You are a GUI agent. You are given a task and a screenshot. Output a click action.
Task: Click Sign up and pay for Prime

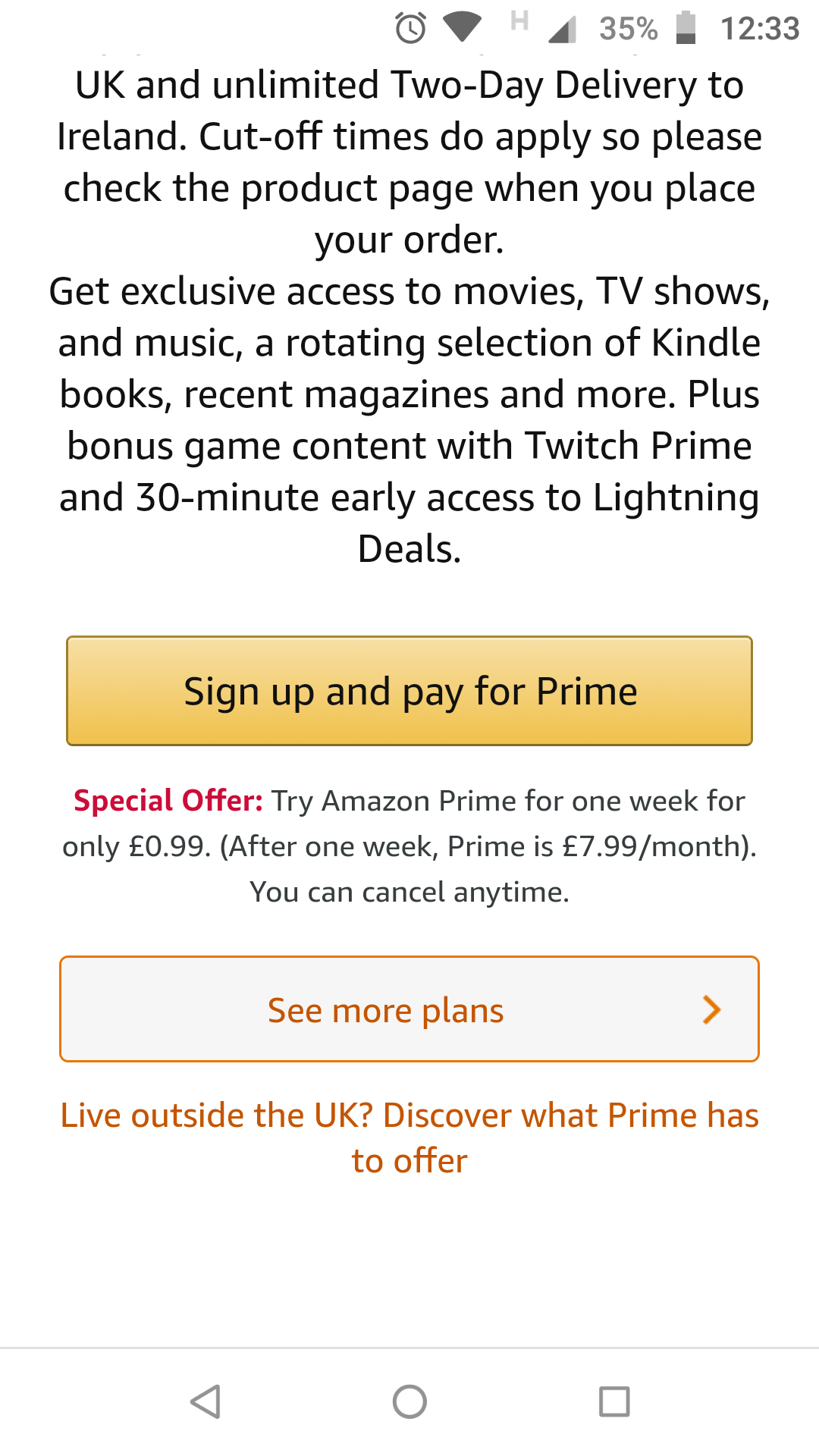409,691
